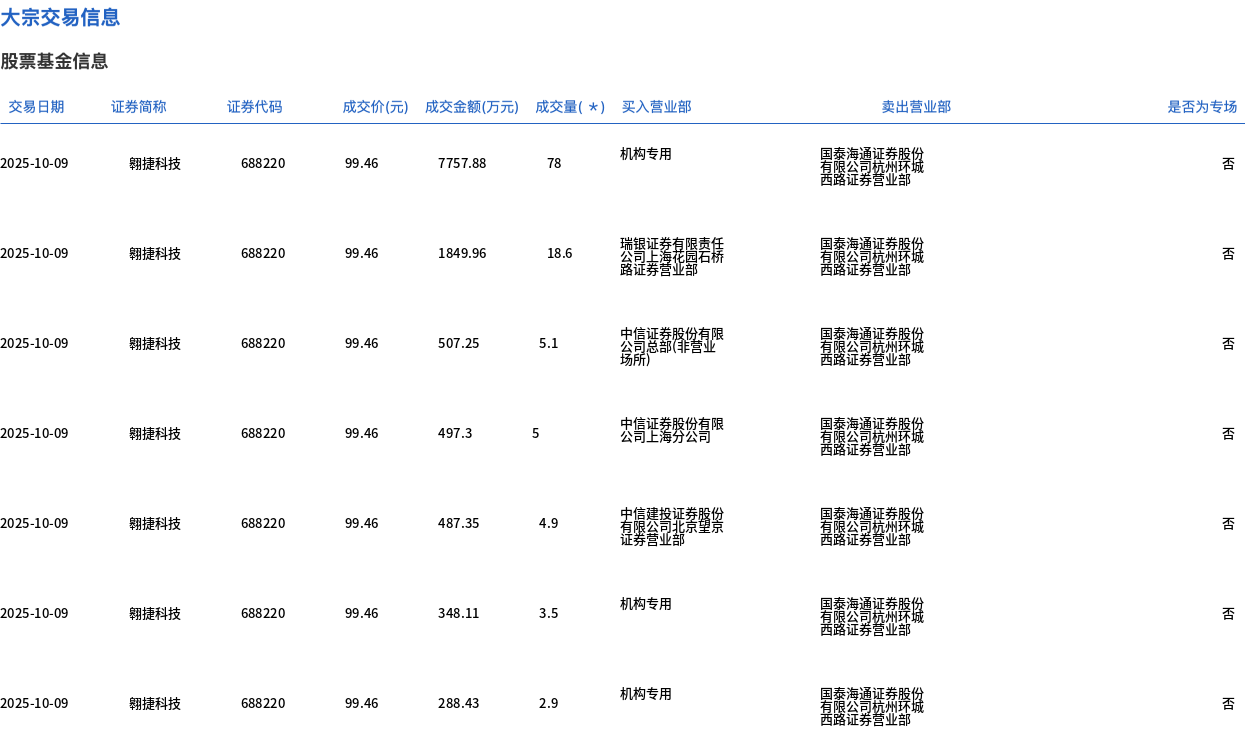Click the volume value 18.6

click(x=560, y=253)
